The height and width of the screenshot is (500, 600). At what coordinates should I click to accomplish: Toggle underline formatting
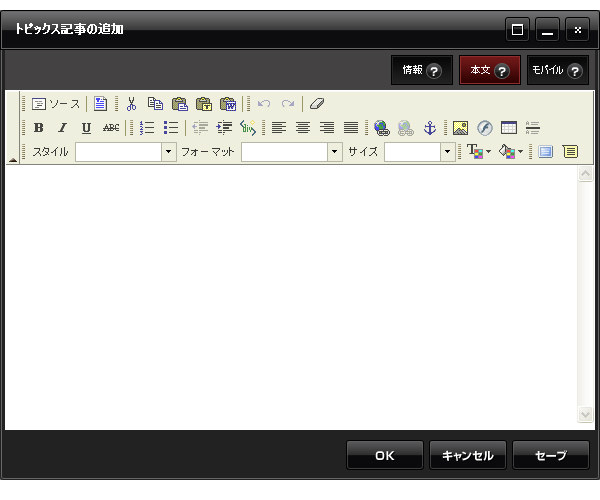point(86,128)
